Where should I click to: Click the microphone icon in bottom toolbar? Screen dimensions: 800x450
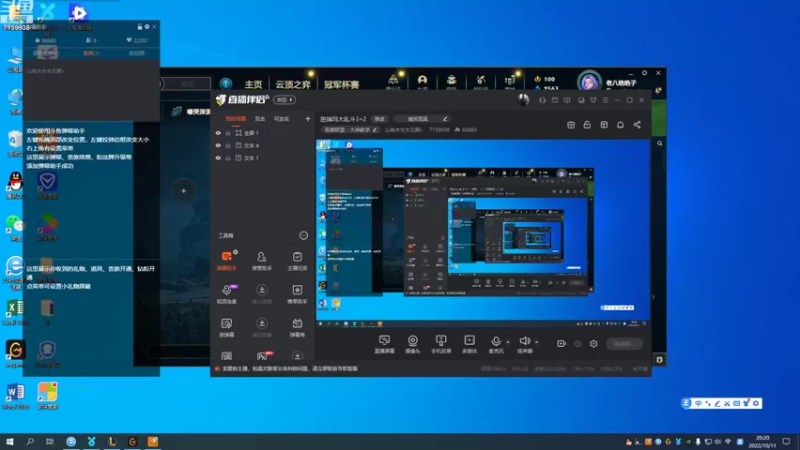pos(495,341)
